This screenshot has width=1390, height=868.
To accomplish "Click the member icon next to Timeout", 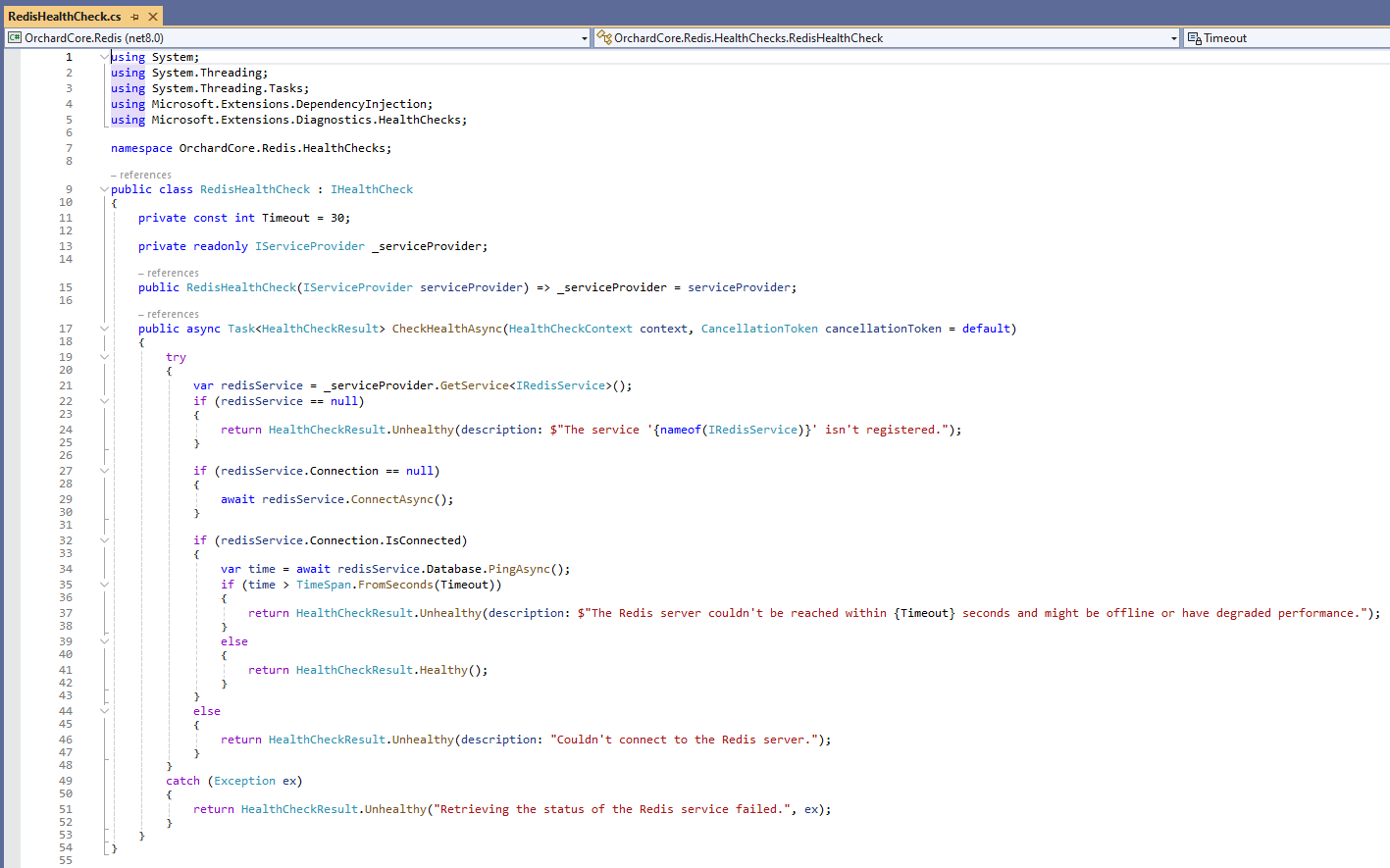I will (x=1195, y=38).
